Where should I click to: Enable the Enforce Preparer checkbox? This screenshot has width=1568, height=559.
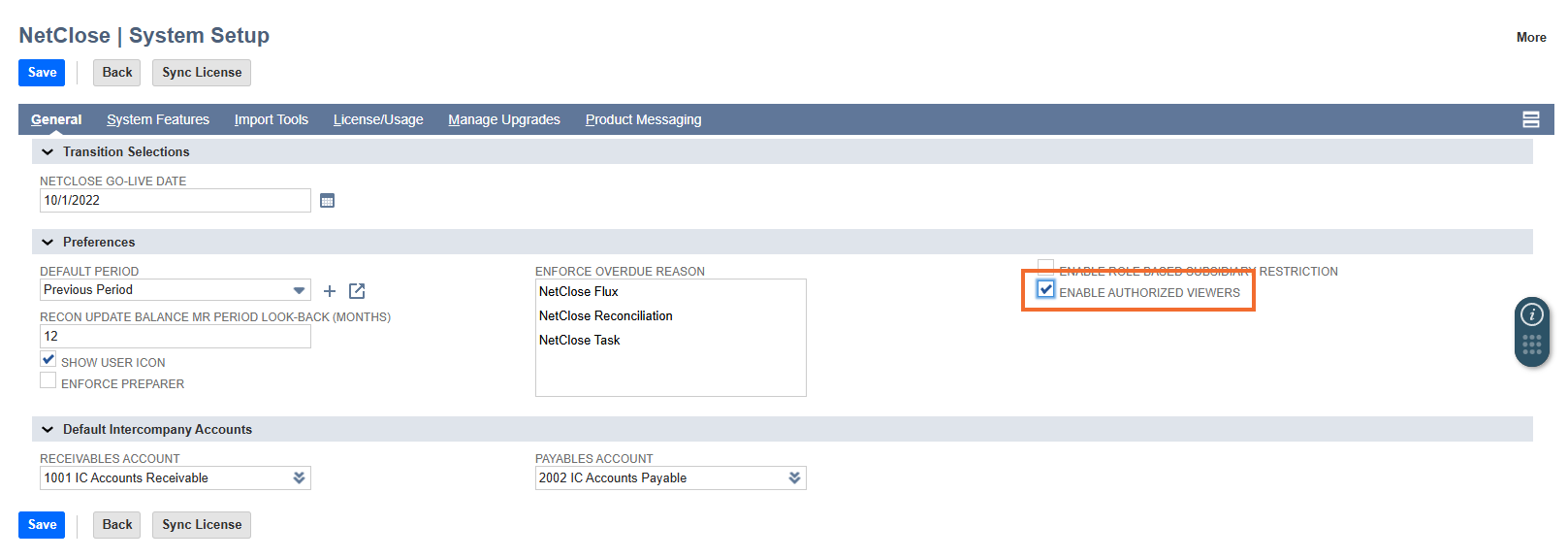tap(48, 381)
